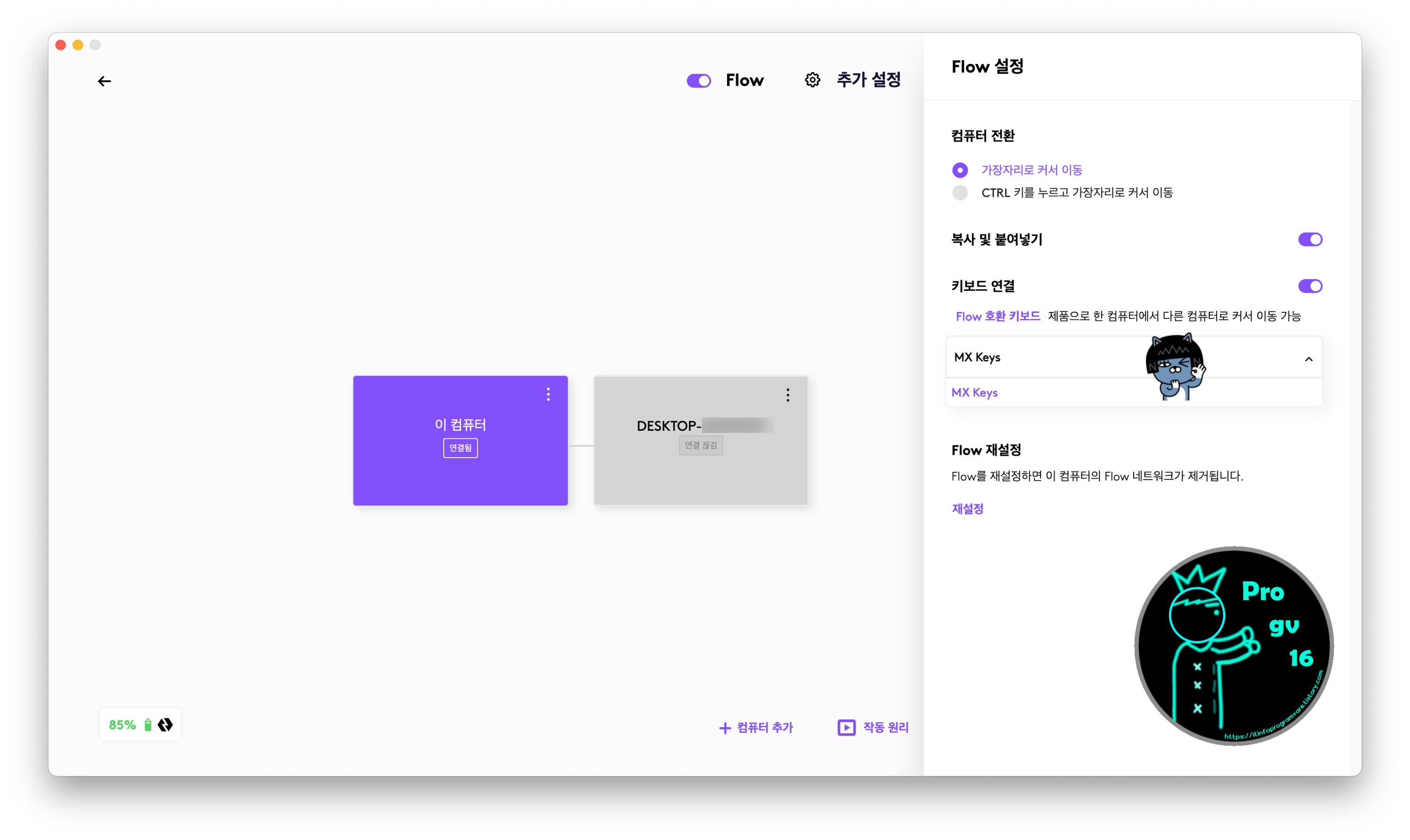Screen dimensions: 1410x840
Task: Click the MX Keys dropdown field
Action: point(1048,357)
